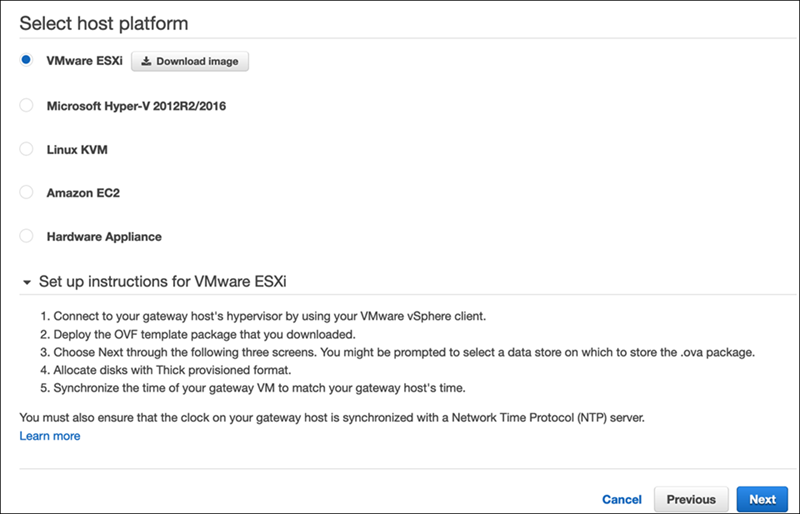Pick the Amazon EC2 radio button
Screen dimensions: 800x514
tap(26, 192)
